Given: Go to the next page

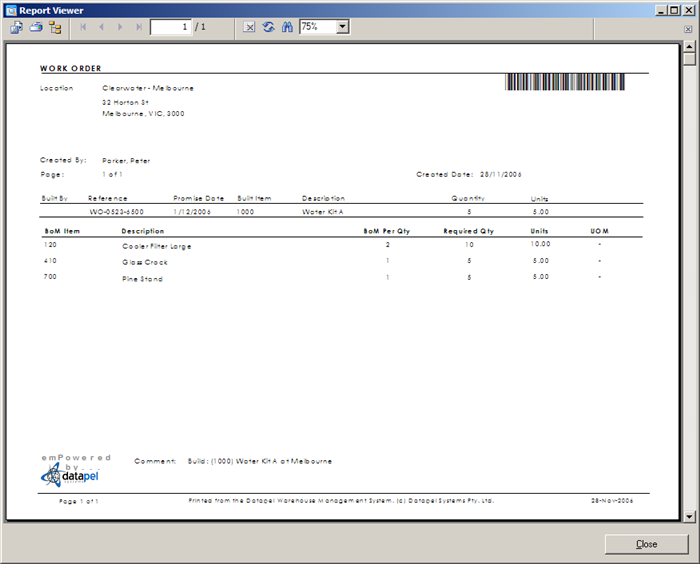Looking at the screenshot, I should click(x=120, y=27).
